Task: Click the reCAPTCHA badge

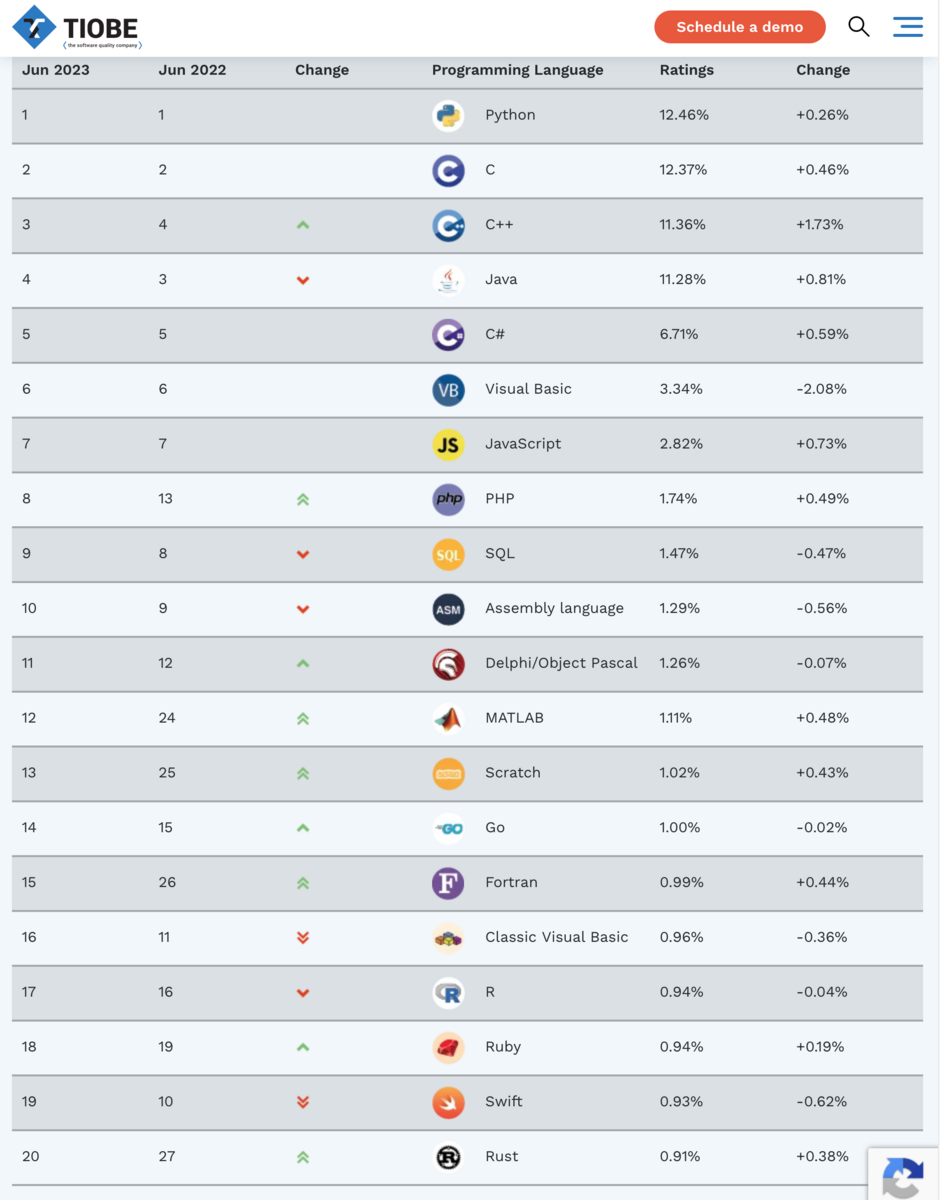Action: tap(903, 1173)
